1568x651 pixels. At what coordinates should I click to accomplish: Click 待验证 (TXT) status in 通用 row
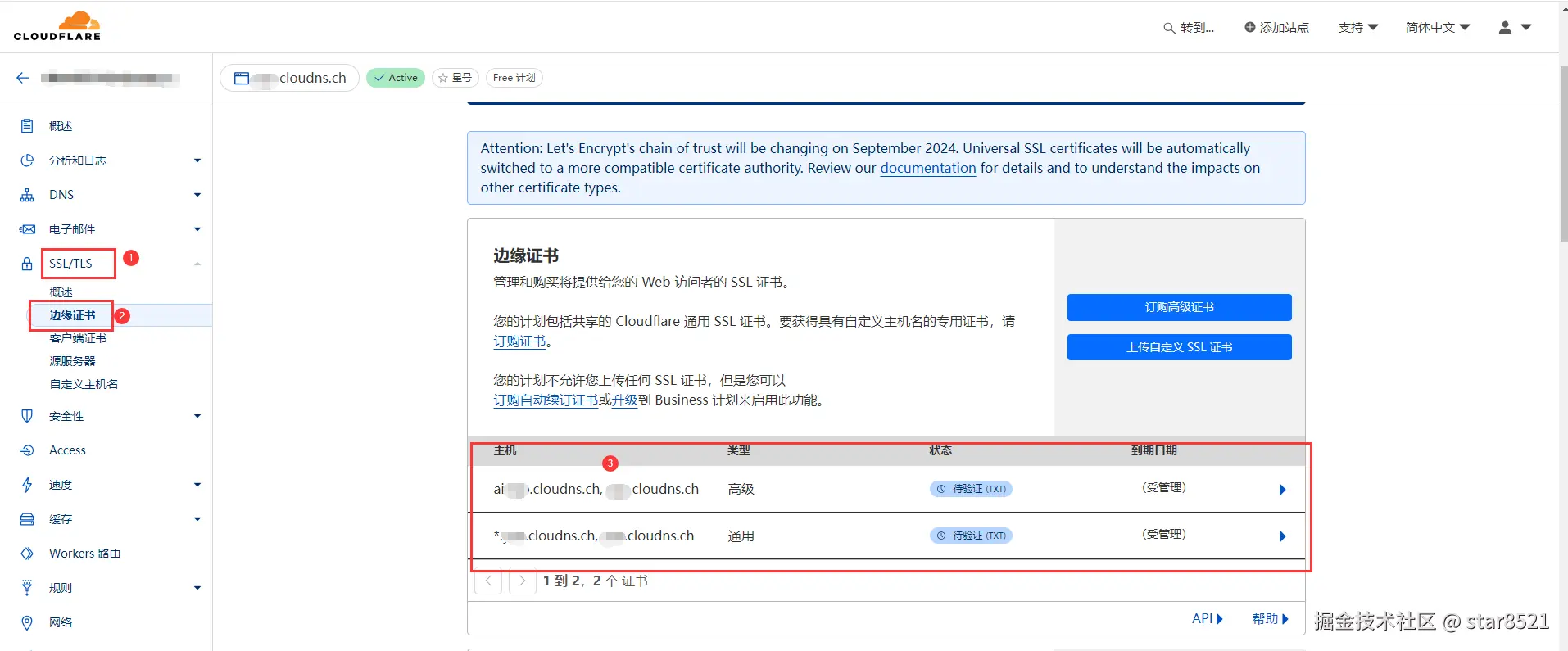point(971,536)
